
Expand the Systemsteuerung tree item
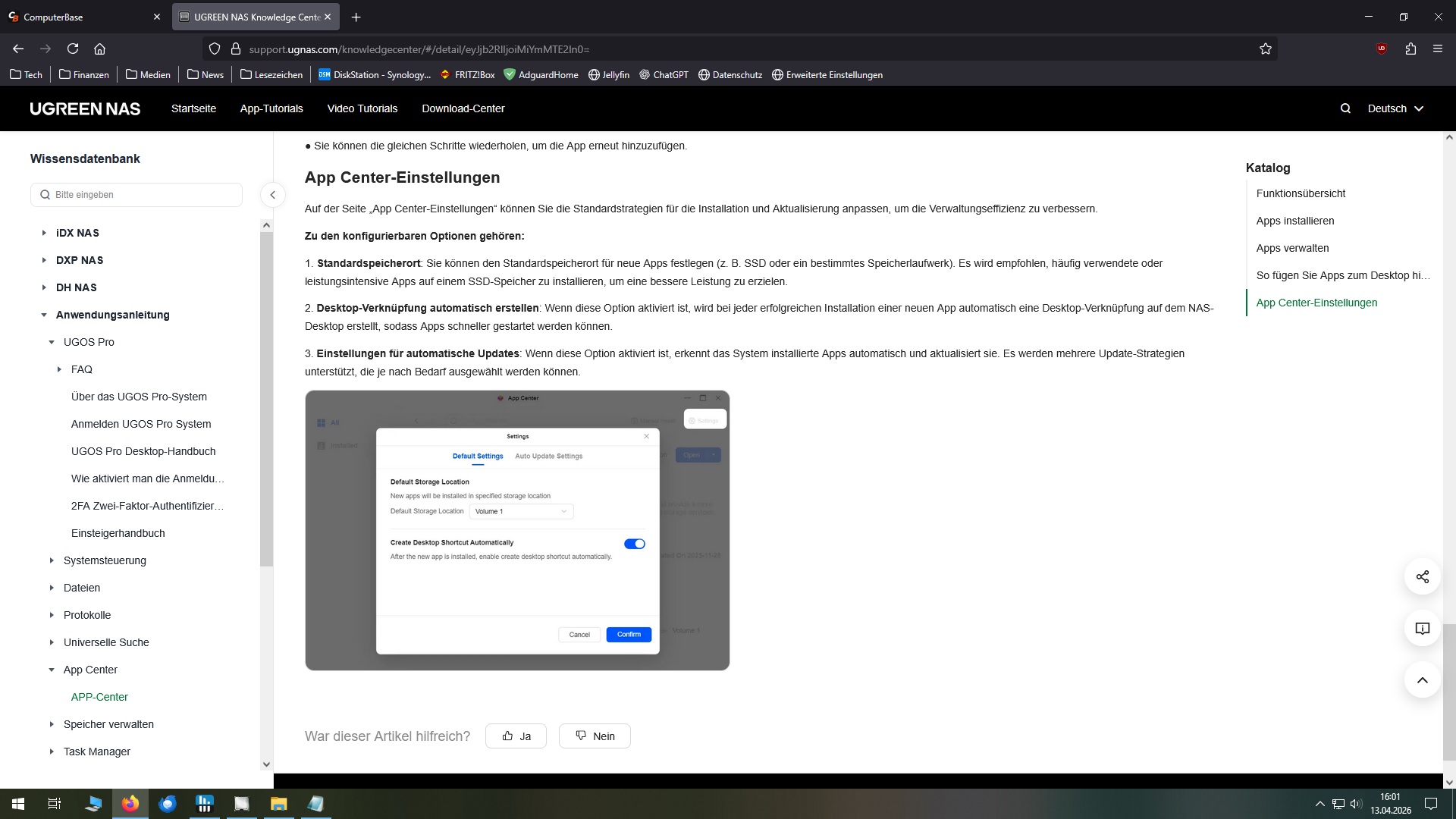[52, 560]
